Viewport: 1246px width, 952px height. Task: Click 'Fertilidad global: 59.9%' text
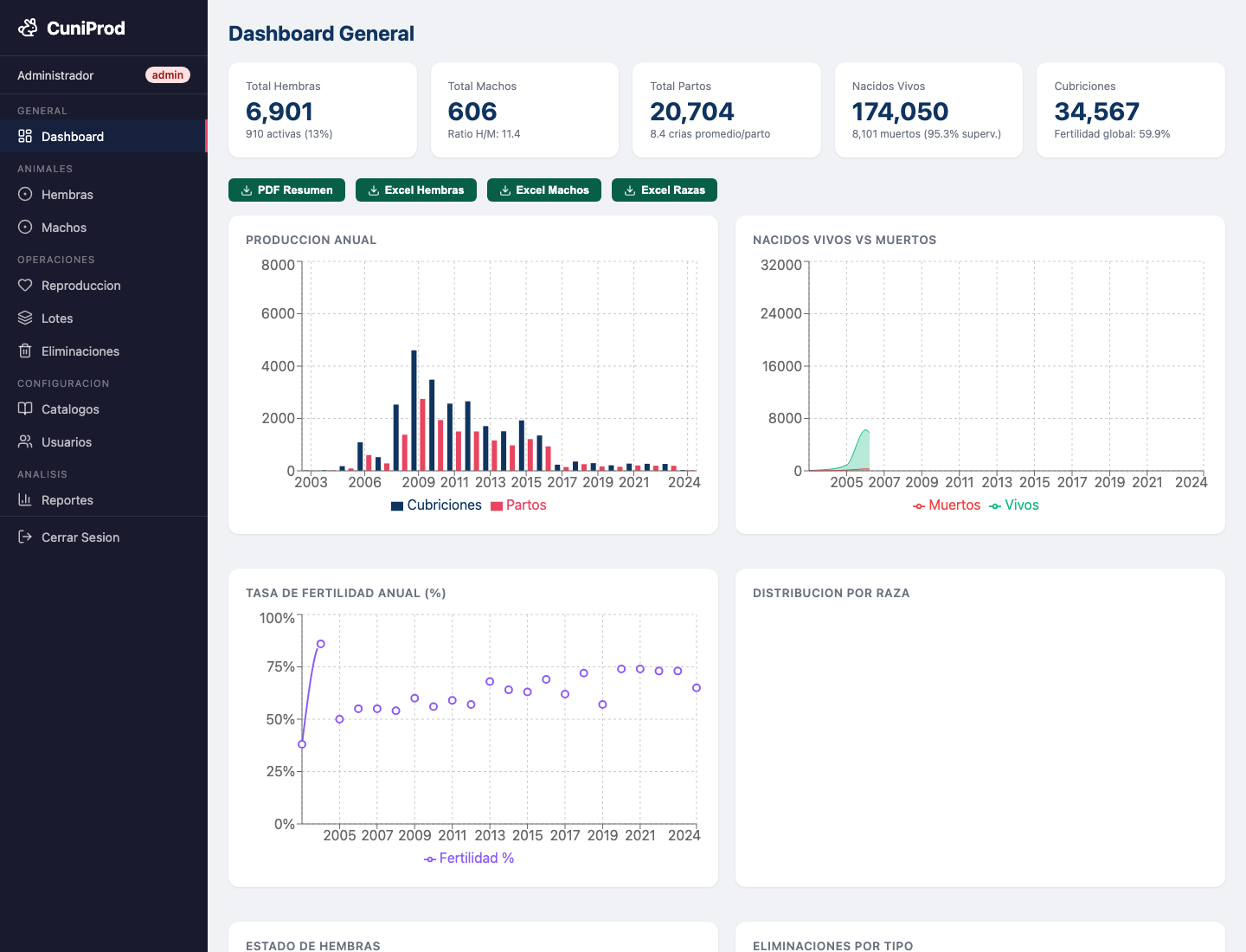(1112, 134)
